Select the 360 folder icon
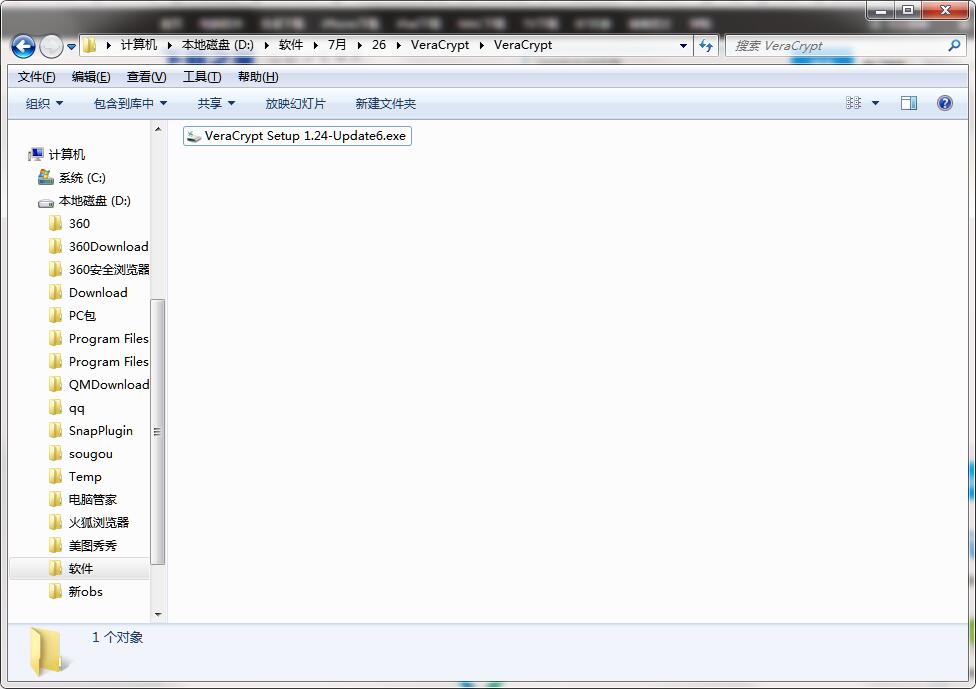The image size is (976, 689). coord(55,223)
